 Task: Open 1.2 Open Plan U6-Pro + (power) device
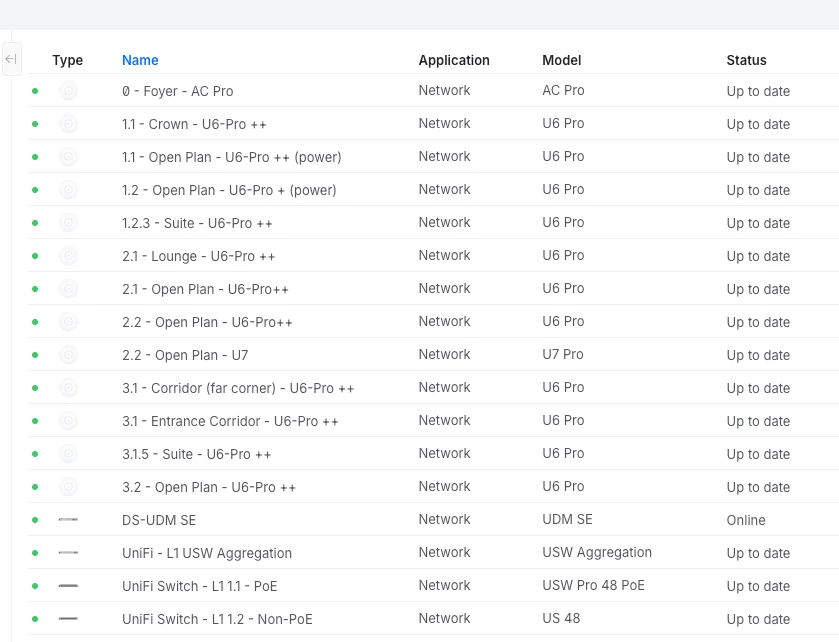229,190
